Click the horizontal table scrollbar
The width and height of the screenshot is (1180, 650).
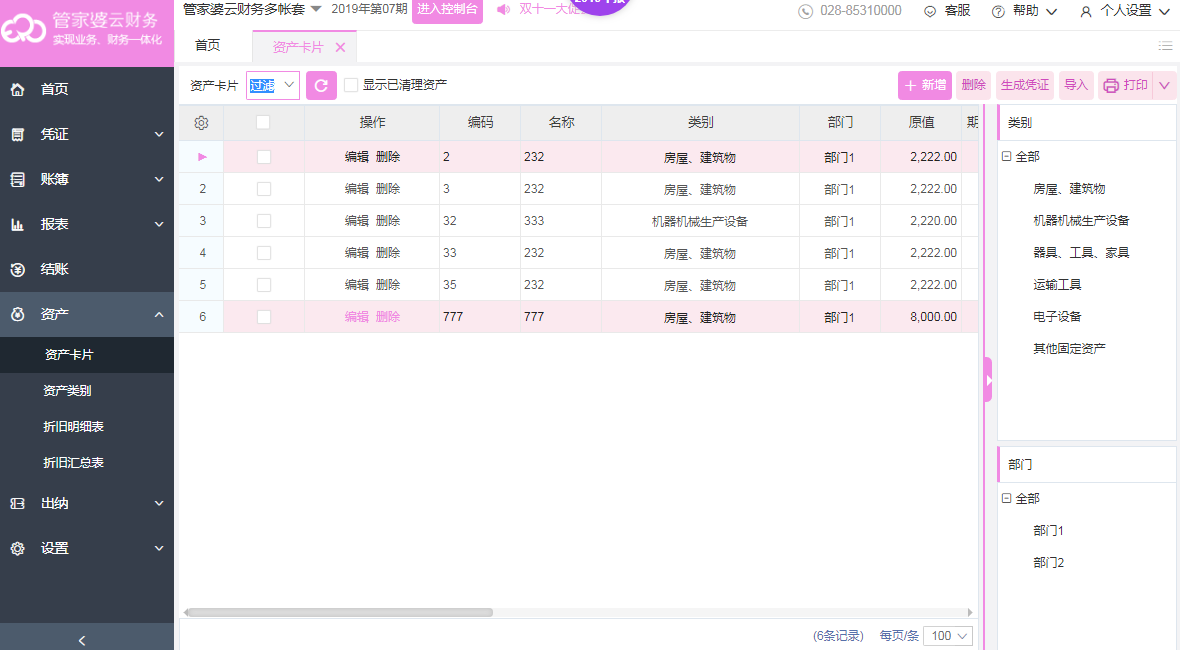tap(340, 612)
